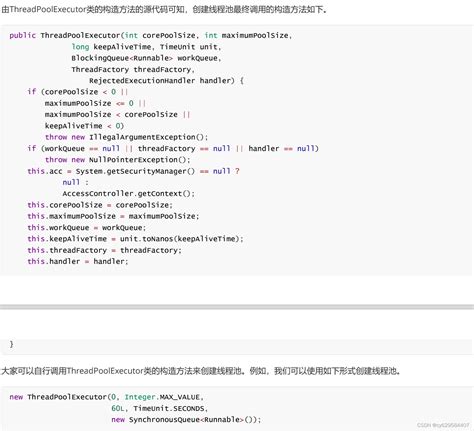This screenshot has width=474, height=431.
Task: Click the CSDN watermark in bottom corner
Action: point(443,425)
